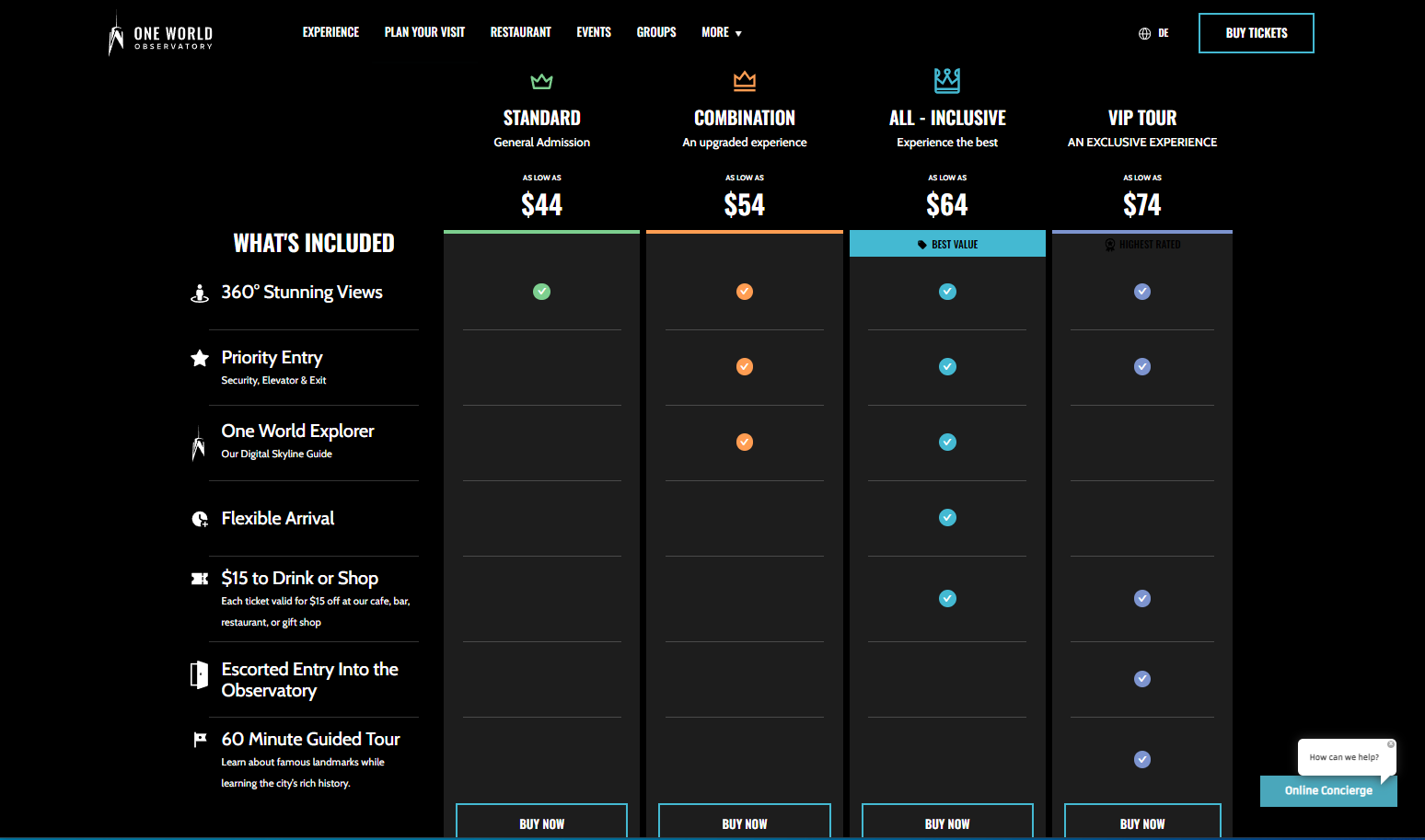The image size is (1425, 840).
Task: Click All-Inclusive's $15 Drink or Shop checkmark
Action: (x=947, y=599)
